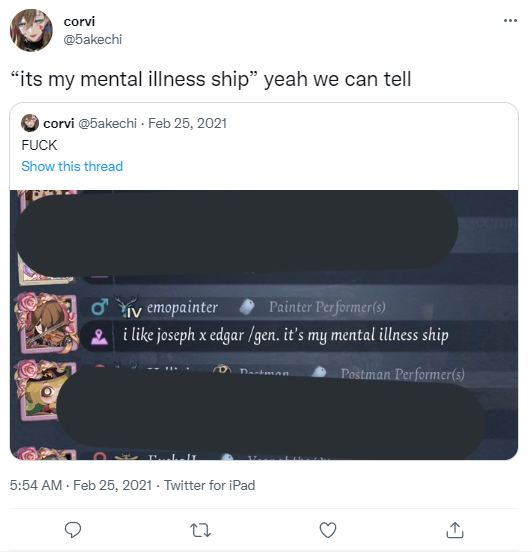Click the antler rank IV badge

click(x=128, y=306)
